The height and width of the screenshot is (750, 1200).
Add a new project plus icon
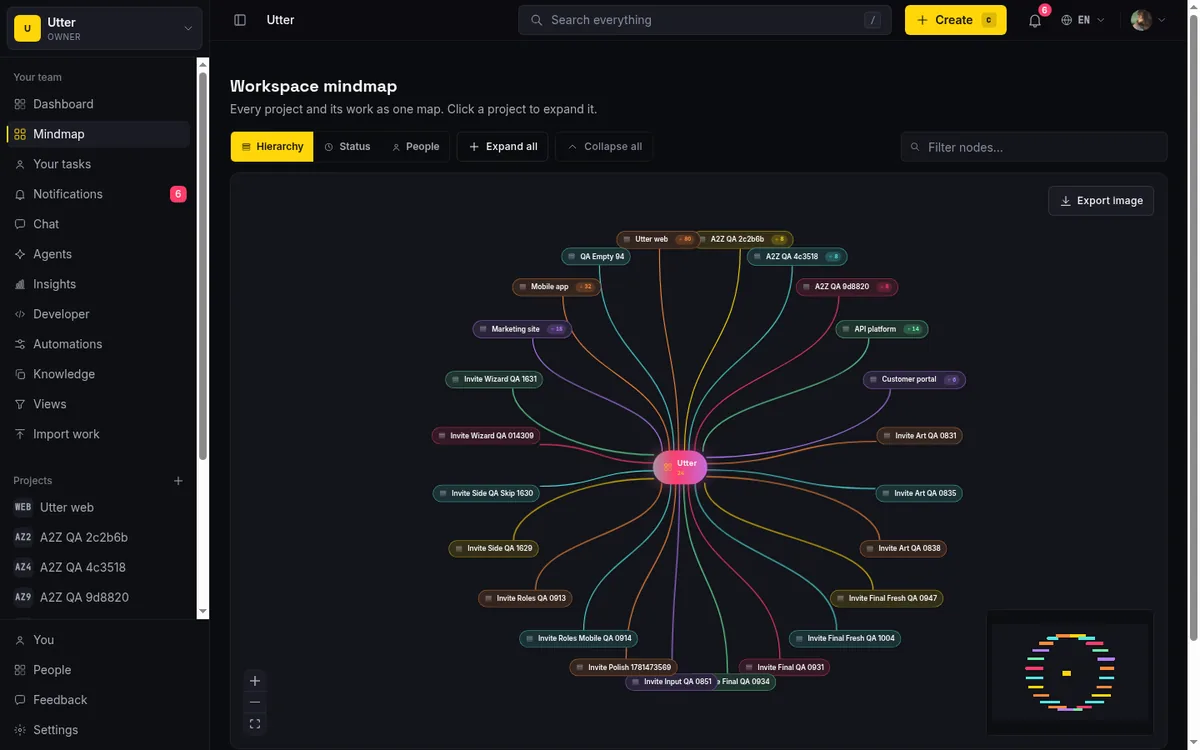(x=178, y=481)
